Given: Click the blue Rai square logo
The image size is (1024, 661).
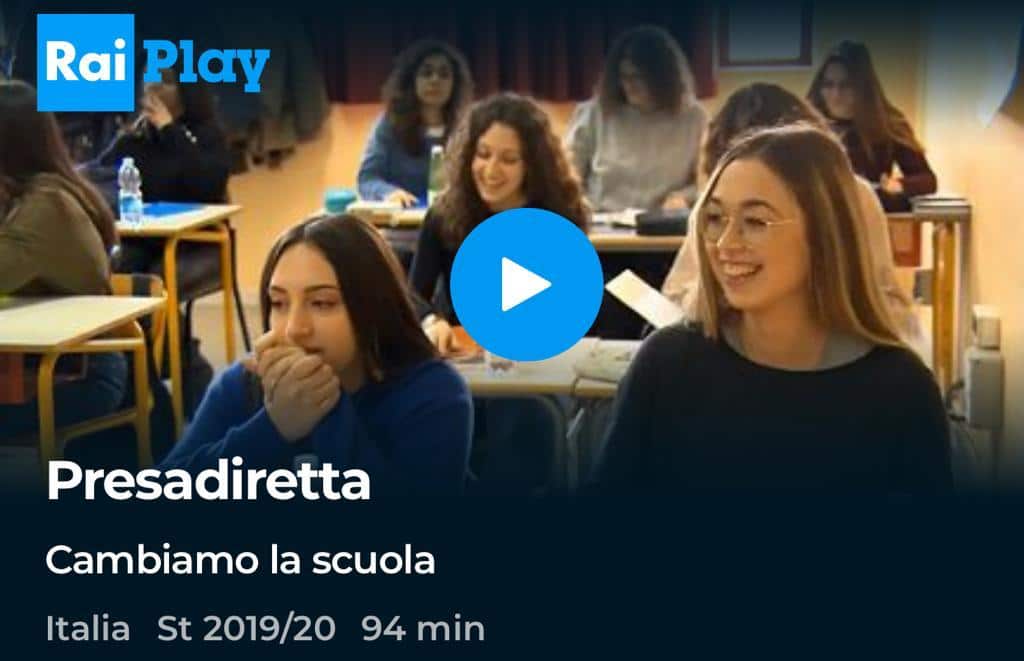Looking at the screenshot, I should click(x=86, y=63).
